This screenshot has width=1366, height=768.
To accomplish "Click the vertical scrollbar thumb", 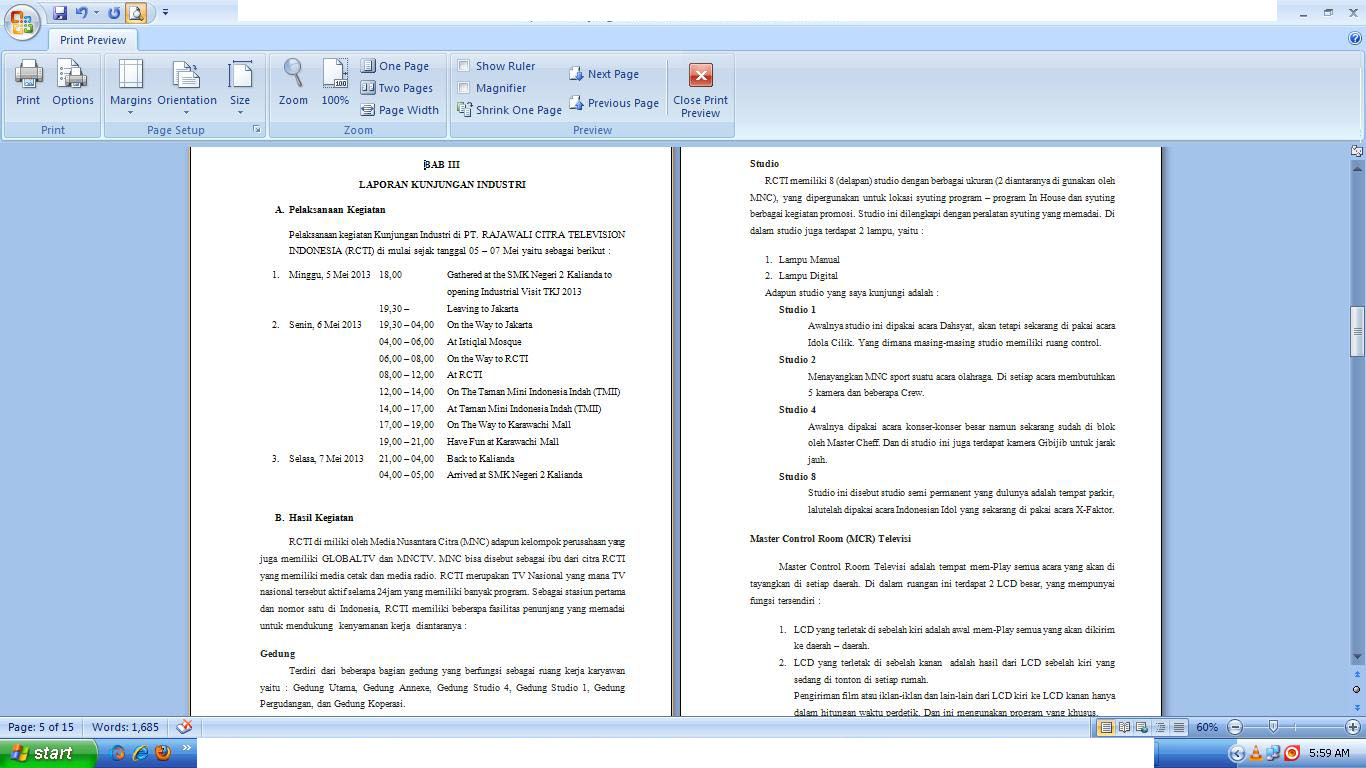I will [x=1357, y=331].
